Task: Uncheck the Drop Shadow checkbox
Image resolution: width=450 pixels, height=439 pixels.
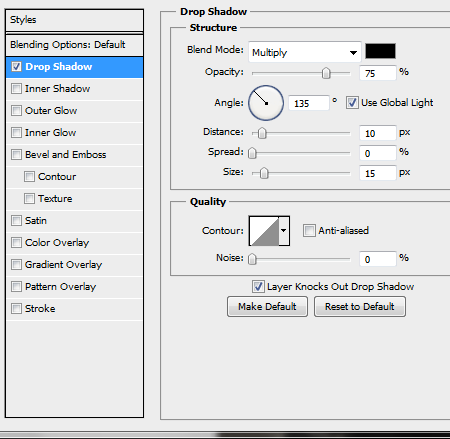Action: pos(16,67)
